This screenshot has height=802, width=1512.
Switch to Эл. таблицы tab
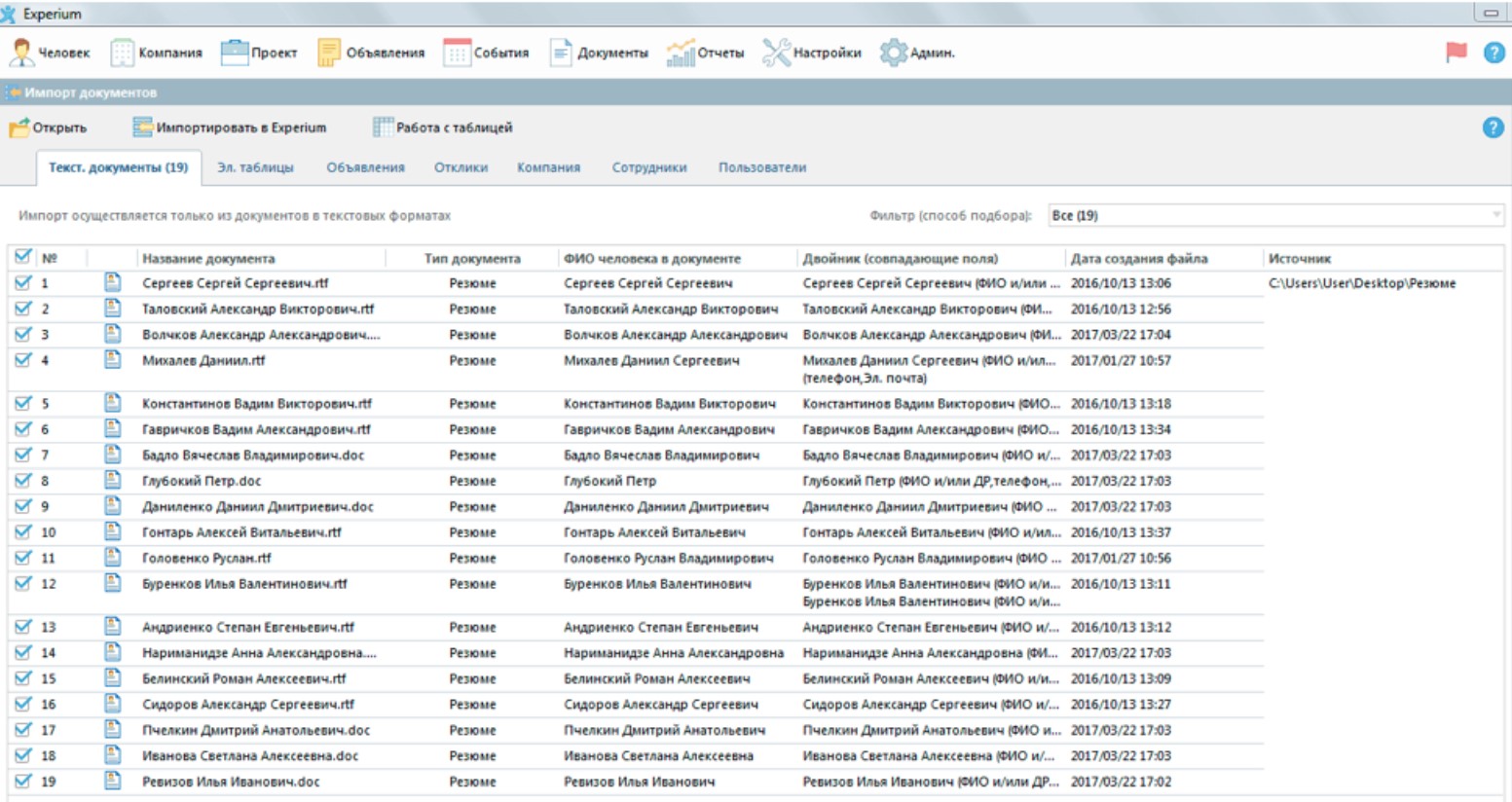tap(255, 167)
